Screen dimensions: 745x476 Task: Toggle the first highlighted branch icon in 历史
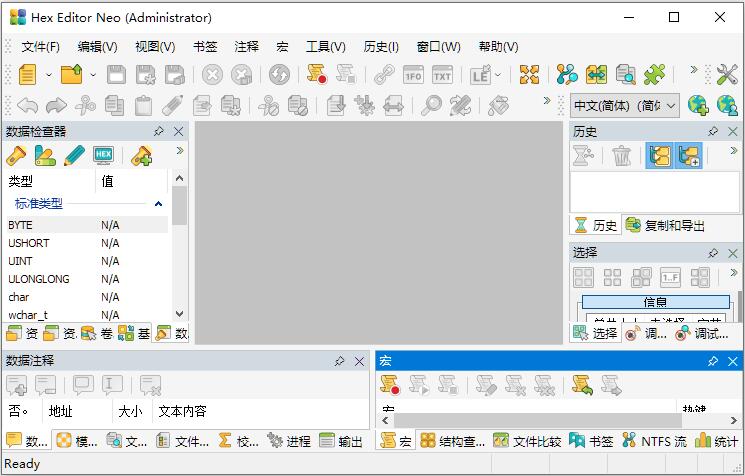[659, 155]
